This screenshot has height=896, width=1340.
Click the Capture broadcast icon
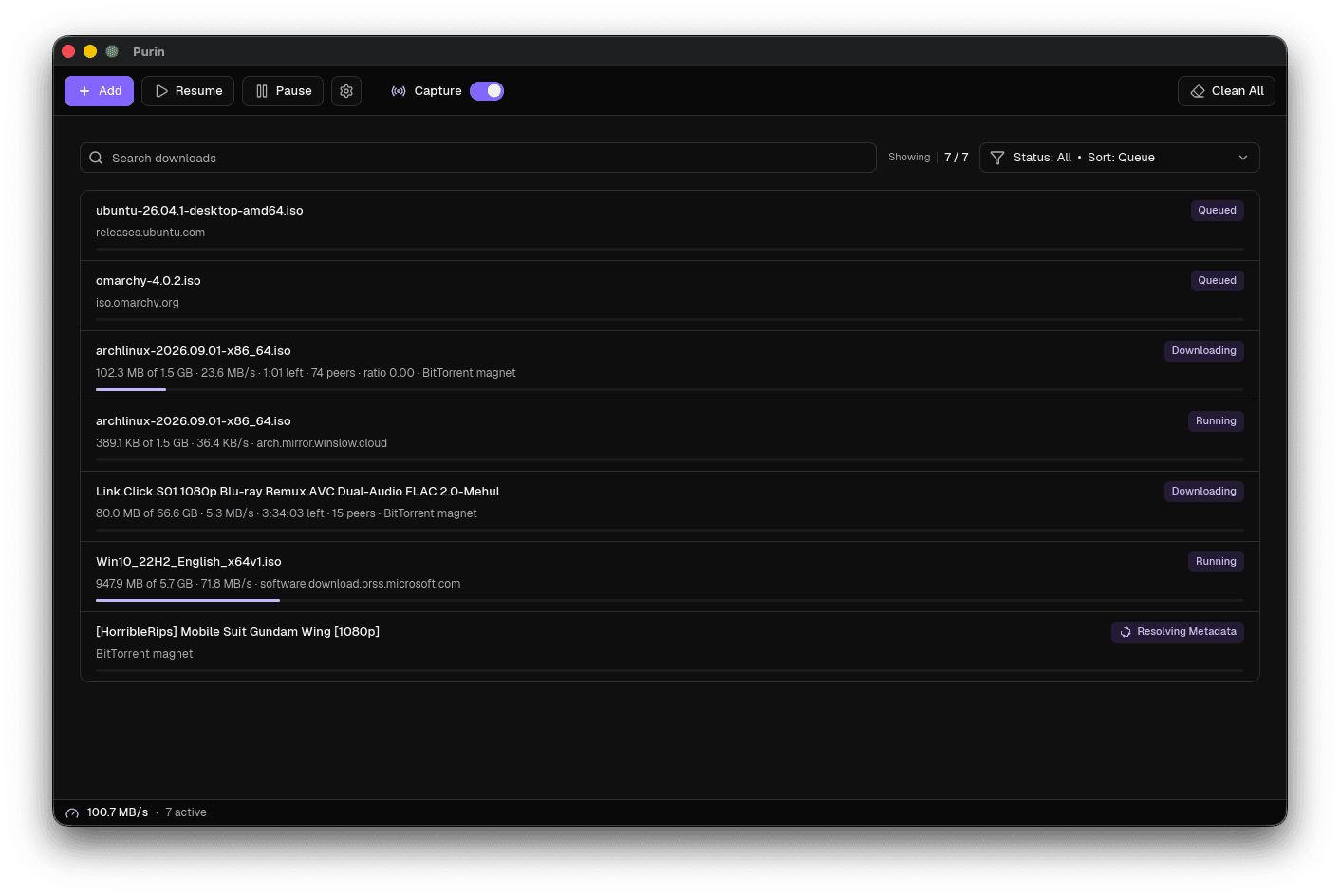[x=399, y=91]
